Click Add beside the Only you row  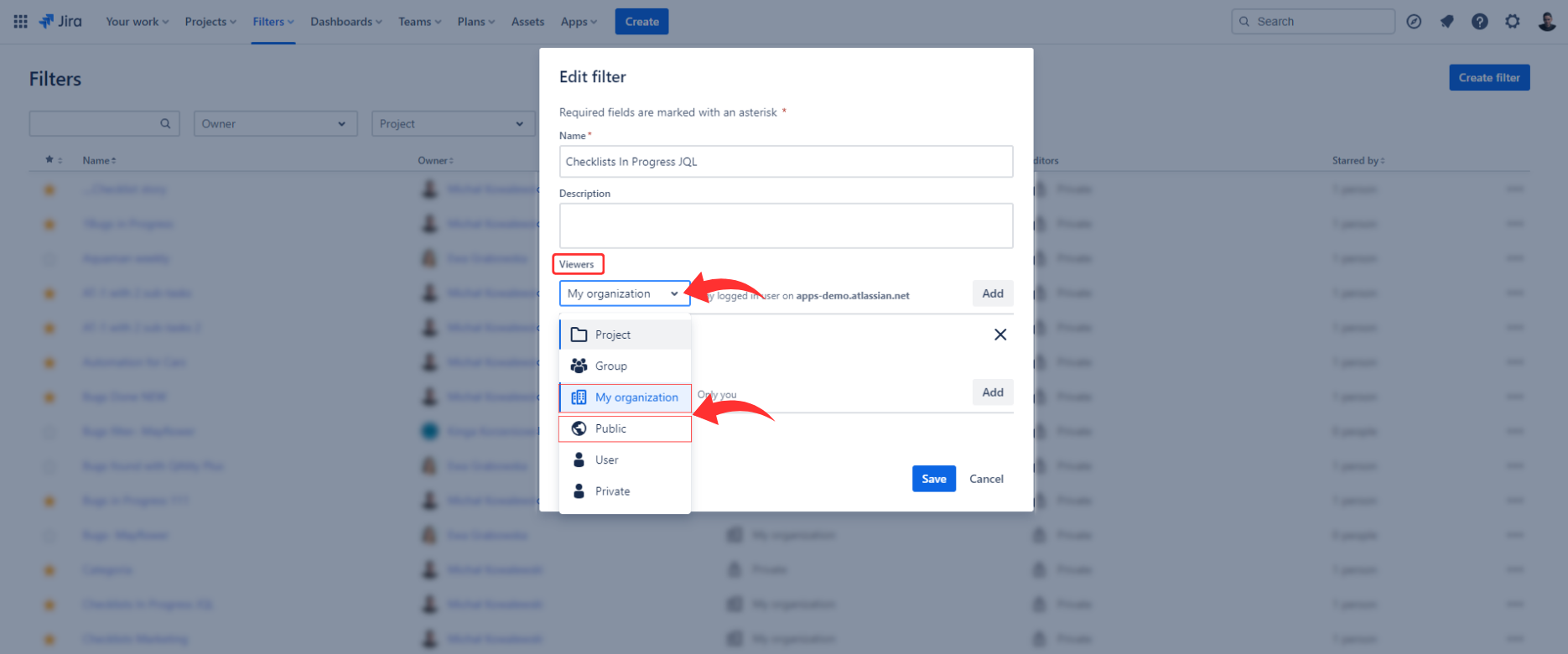pyautogui.click(x=993, y=392)
